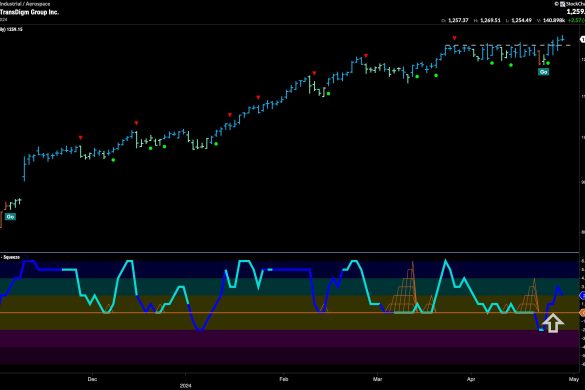
Task: Click the Dec label on time axis
Action: tap(92, 379)
